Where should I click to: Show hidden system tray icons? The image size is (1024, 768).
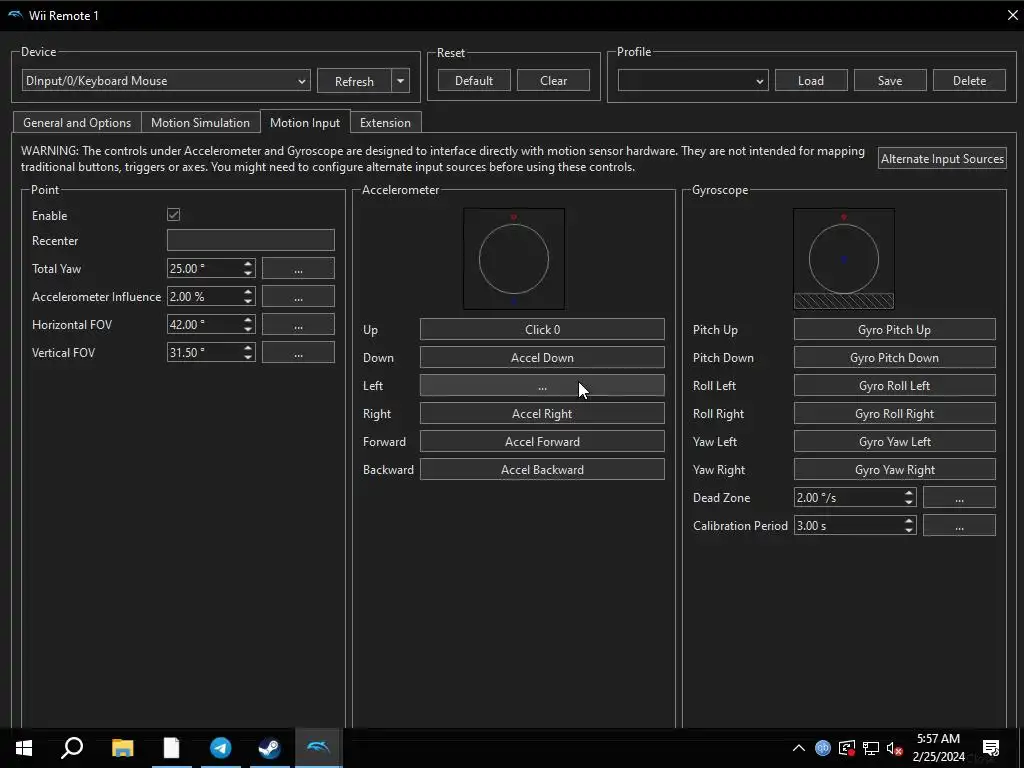pos(799,748)
